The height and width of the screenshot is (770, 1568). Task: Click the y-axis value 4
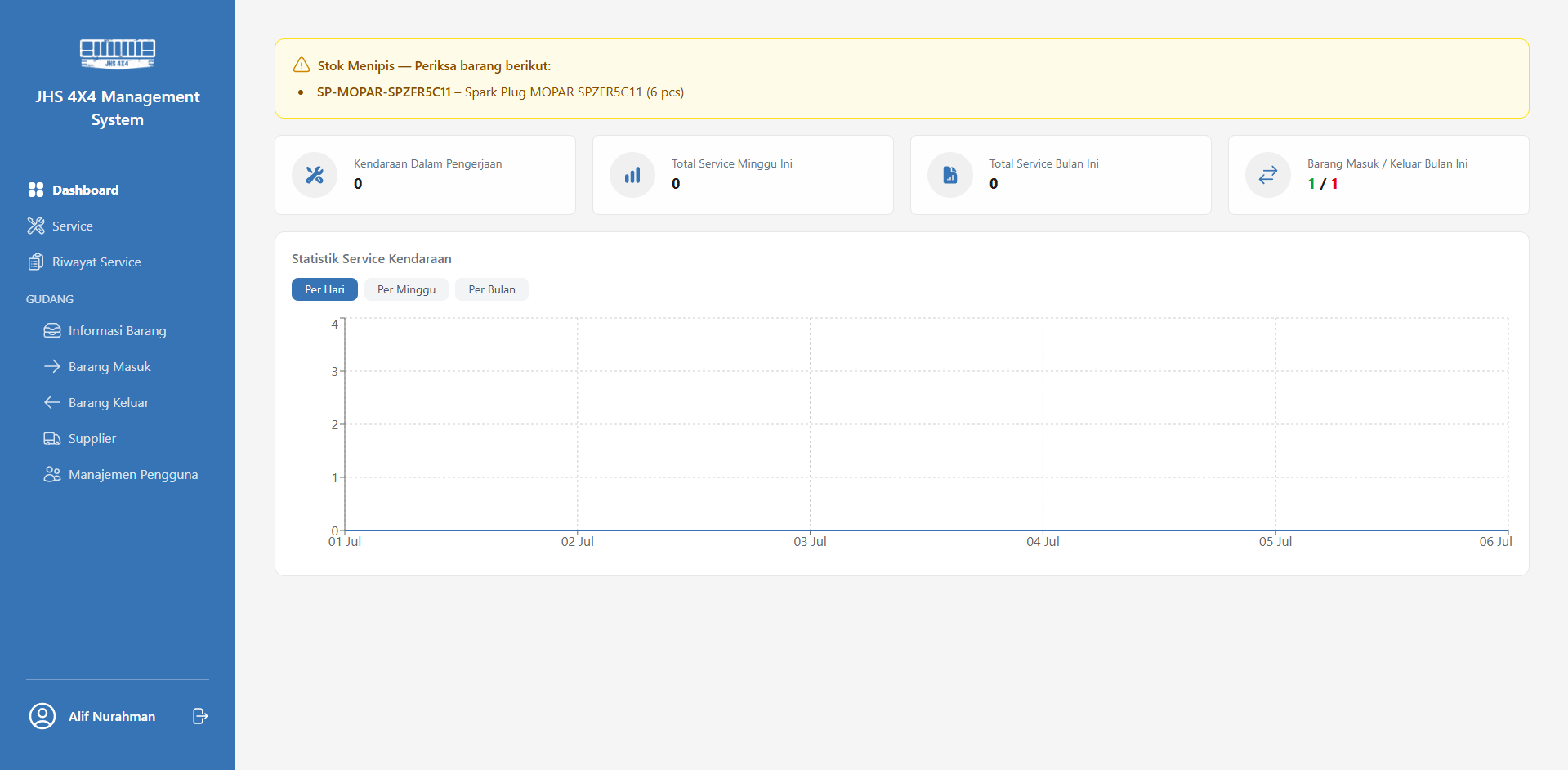[x=334, y=324]
